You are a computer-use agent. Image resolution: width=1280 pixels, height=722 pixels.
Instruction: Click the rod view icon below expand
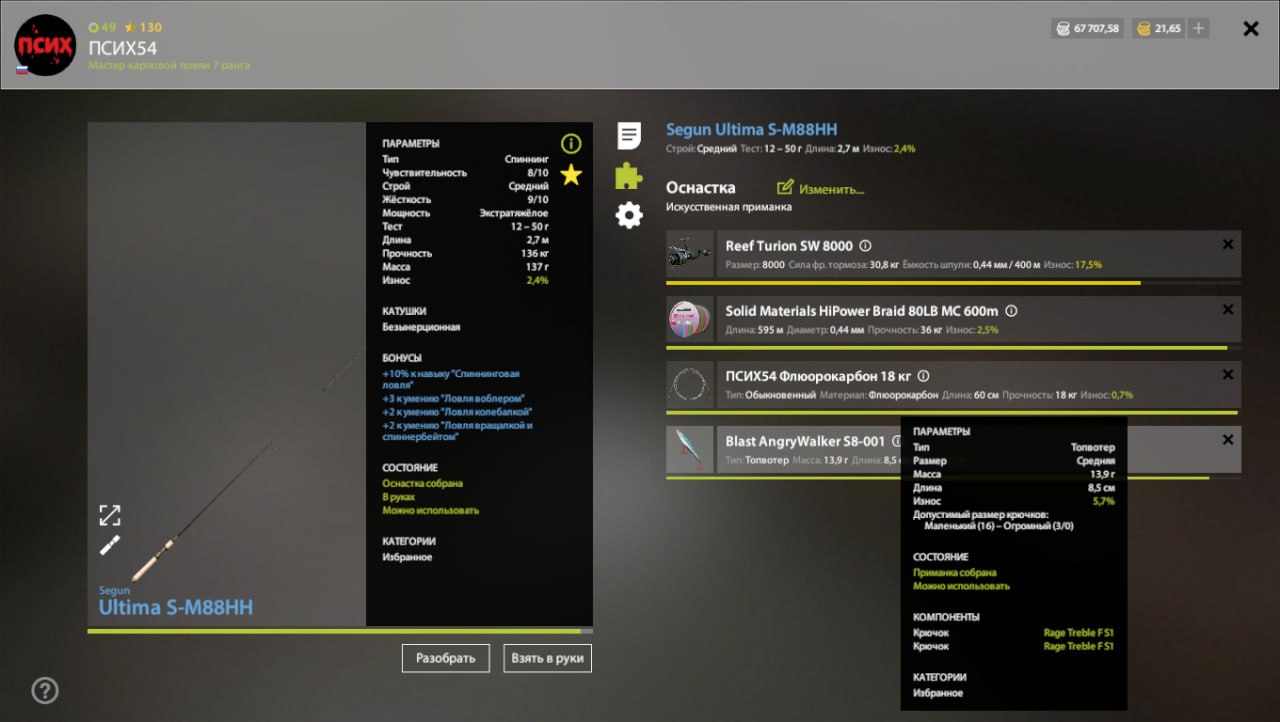click(x=110, y=545)
